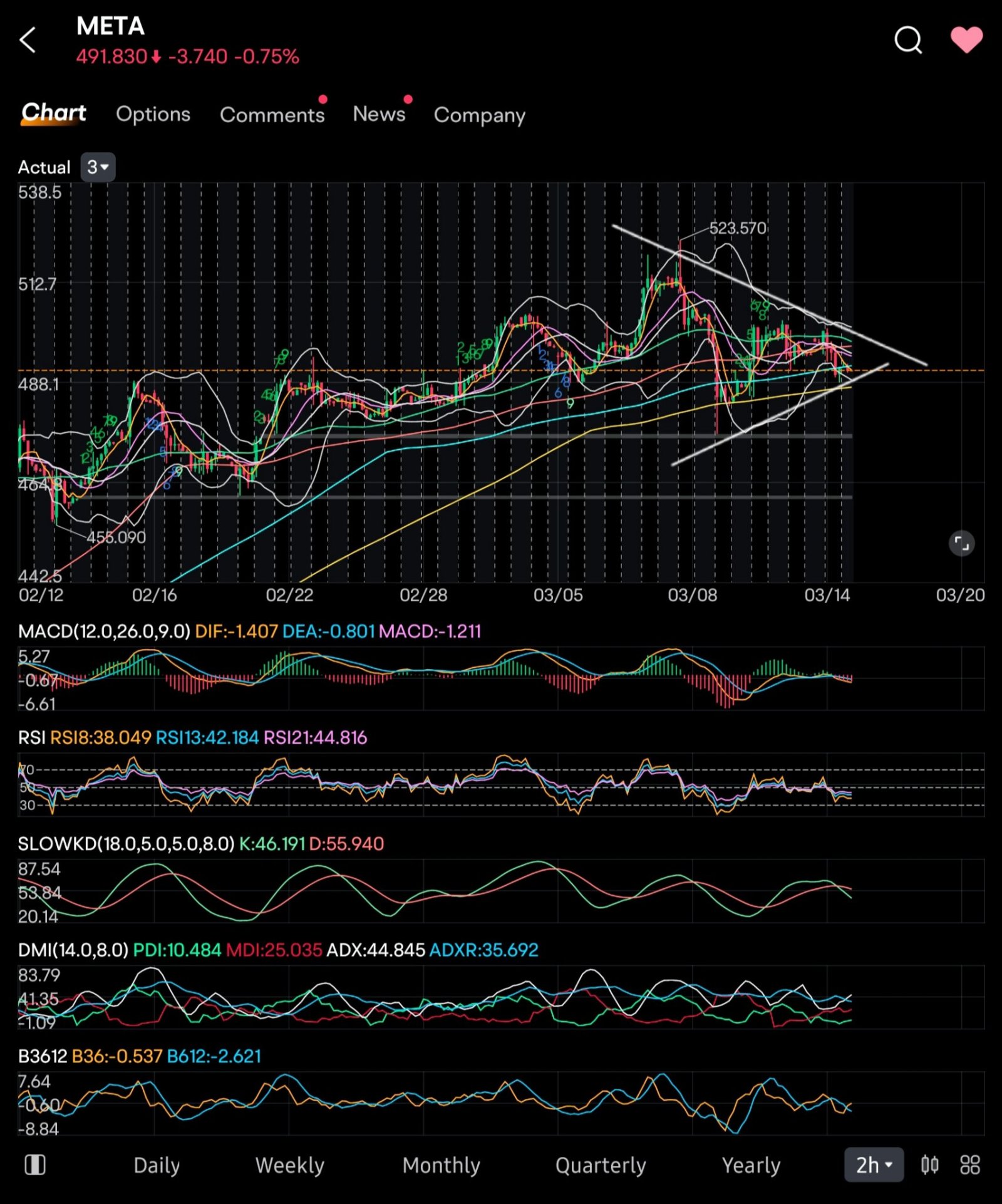Viewport: 1002px width, 1204px height.
Task: Tap the K:46.191 value
Action: (x=272, y=844)
